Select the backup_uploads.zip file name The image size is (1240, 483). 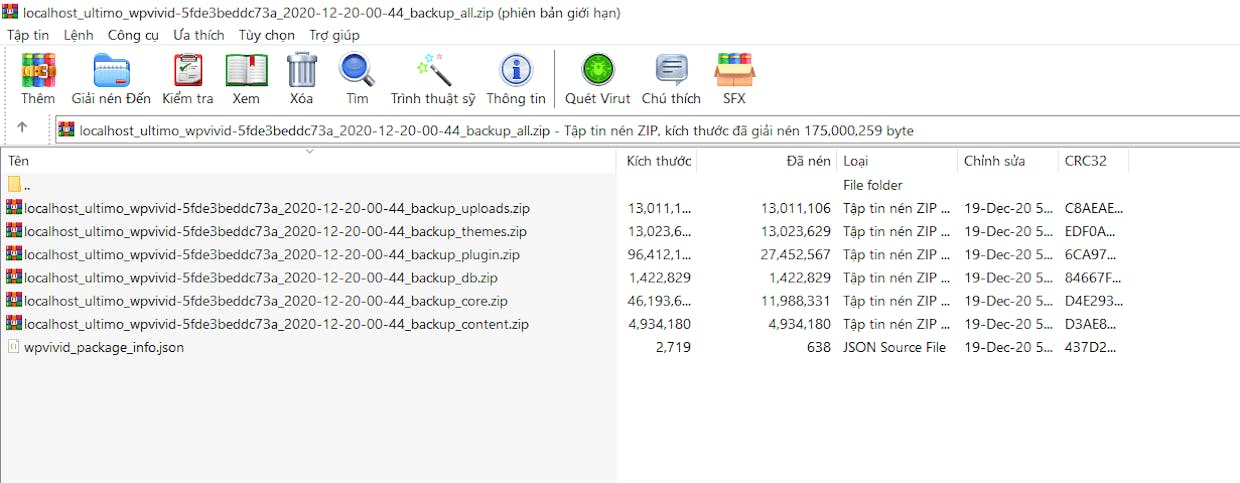point(277,208)
